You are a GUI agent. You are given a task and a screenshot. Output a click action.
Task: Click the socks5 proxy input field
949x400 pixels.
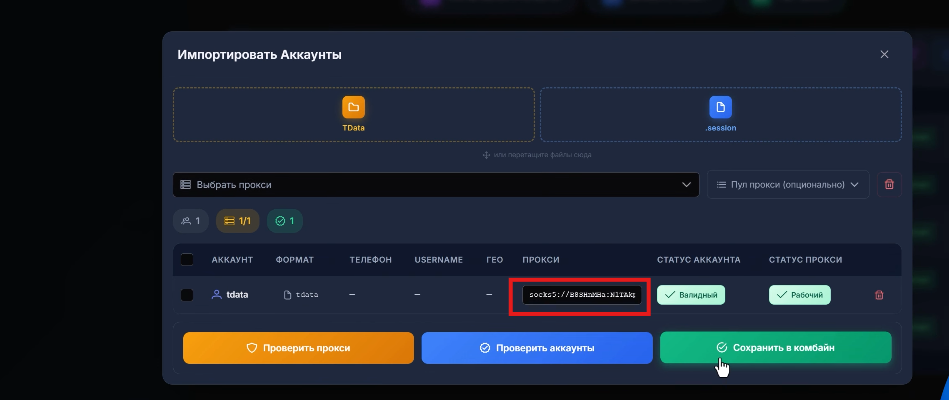(x=582, y=295)
